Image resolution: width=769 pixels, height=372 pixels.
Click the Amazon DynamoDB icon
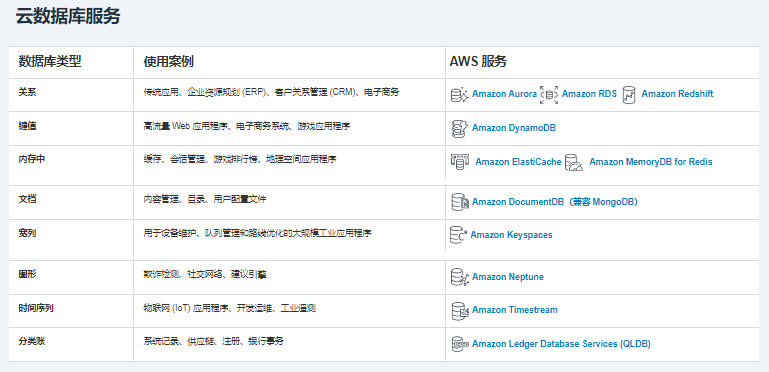[459, 128]
